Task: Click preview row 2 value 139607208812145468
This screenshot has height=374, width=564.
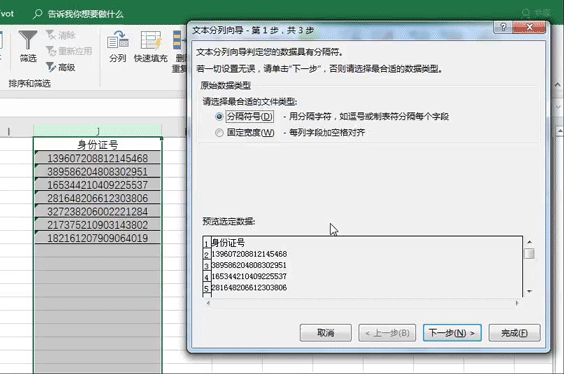Action: (x=249, y=254)
